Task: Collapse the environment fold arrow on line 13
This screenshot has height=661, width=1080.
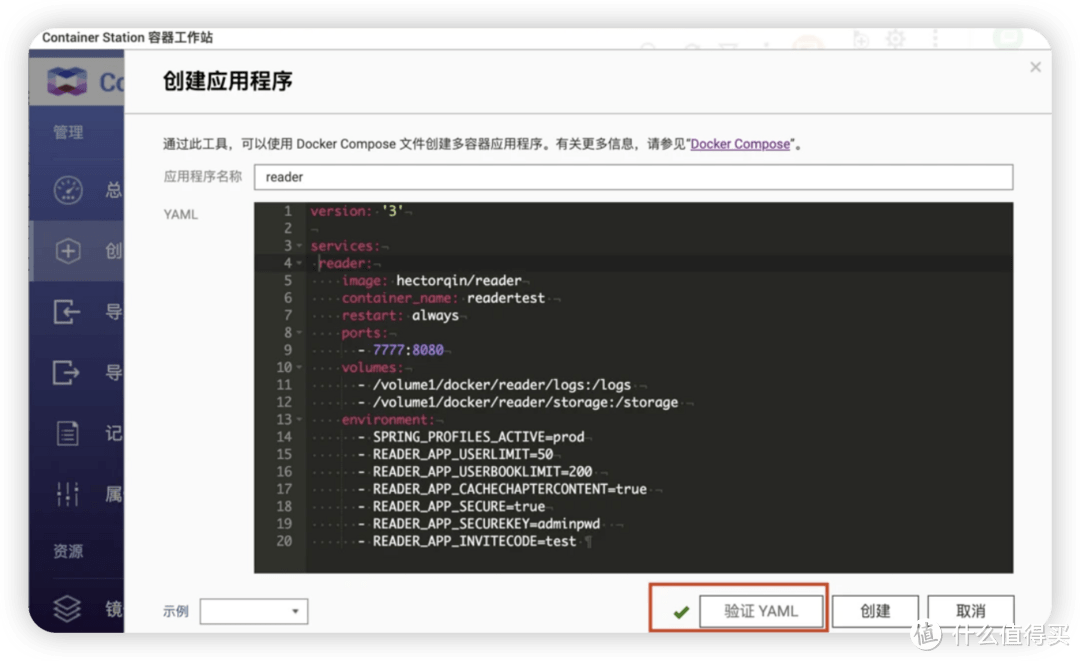Action: coord(299,419)
